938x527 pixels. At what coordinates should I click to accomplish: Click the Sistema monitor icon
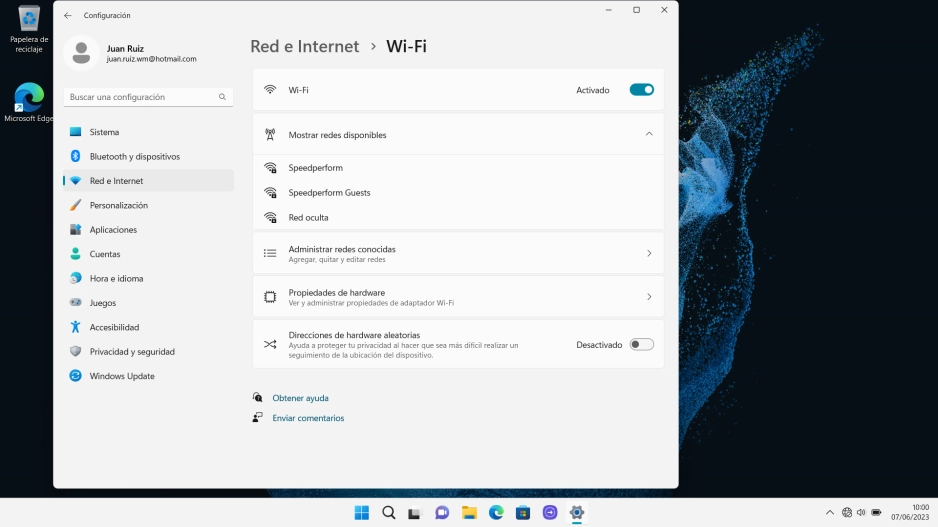[x=75, y=132]
